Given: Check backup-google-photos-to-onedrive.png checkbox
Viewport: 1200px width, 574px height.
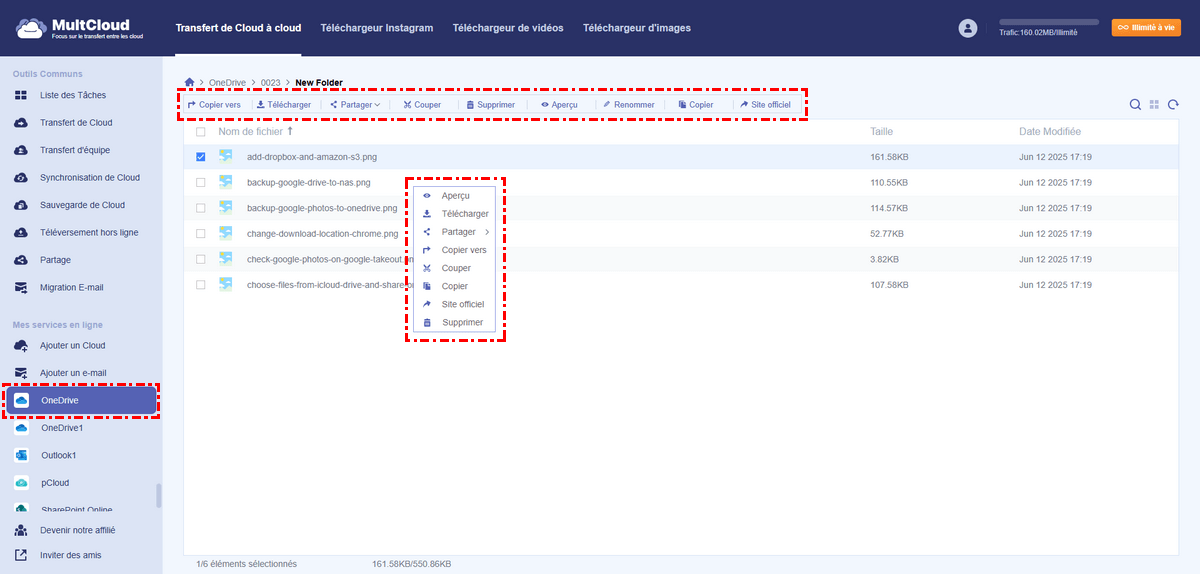Looking at the screenshot, I should point(201,208).
